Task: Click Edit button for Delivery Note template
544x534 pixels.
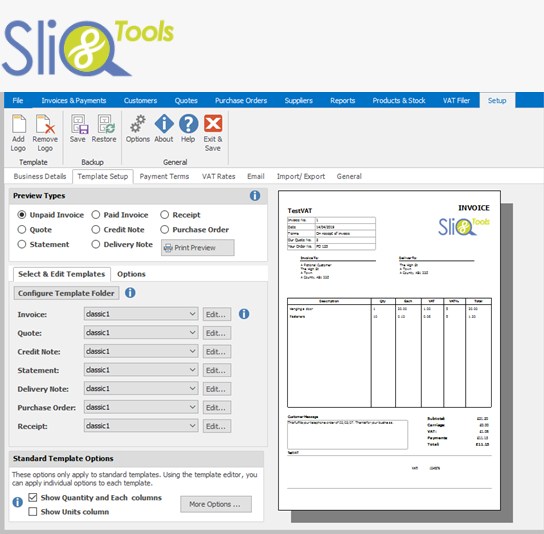Action: click(x=217, y=389)
